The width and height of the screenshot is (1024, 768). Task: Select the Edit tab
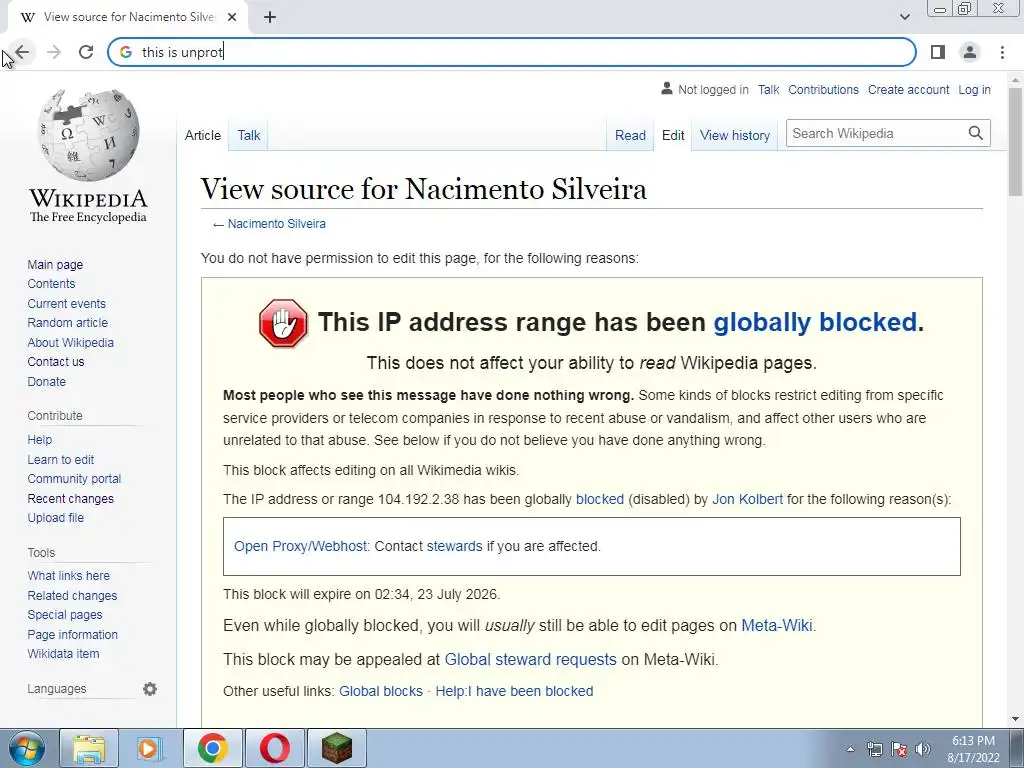673,135
